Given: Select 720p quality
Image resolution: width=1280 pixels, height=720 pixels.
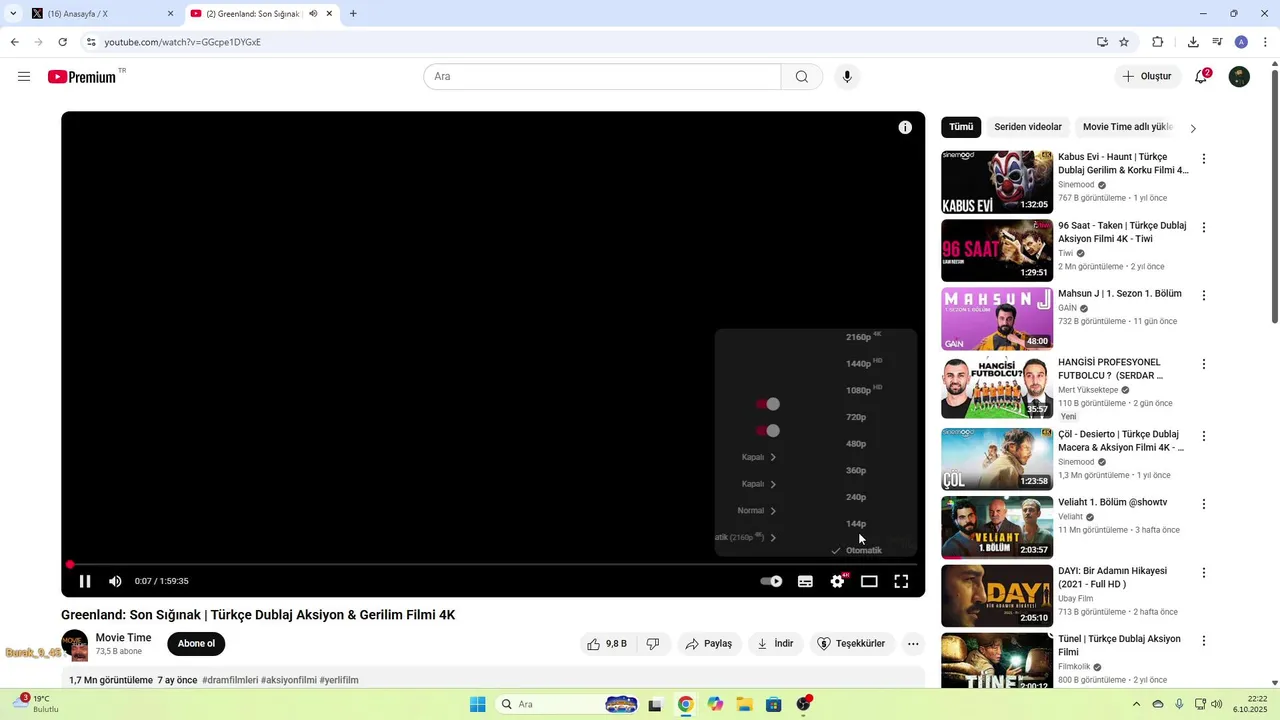Looking at the screenshot, I should 856,417.
